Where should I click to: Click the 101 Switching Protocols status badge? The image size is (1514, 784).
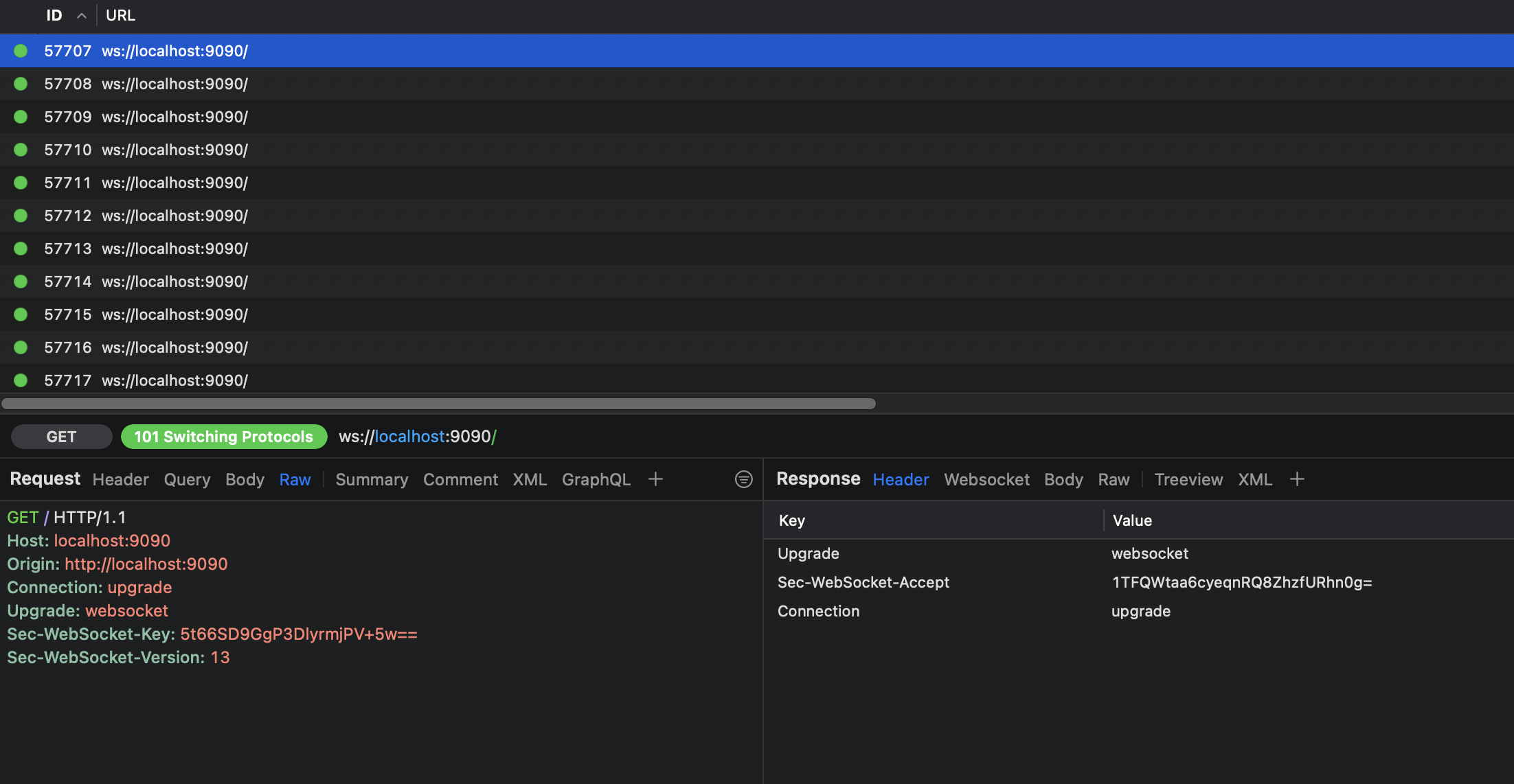223,437
